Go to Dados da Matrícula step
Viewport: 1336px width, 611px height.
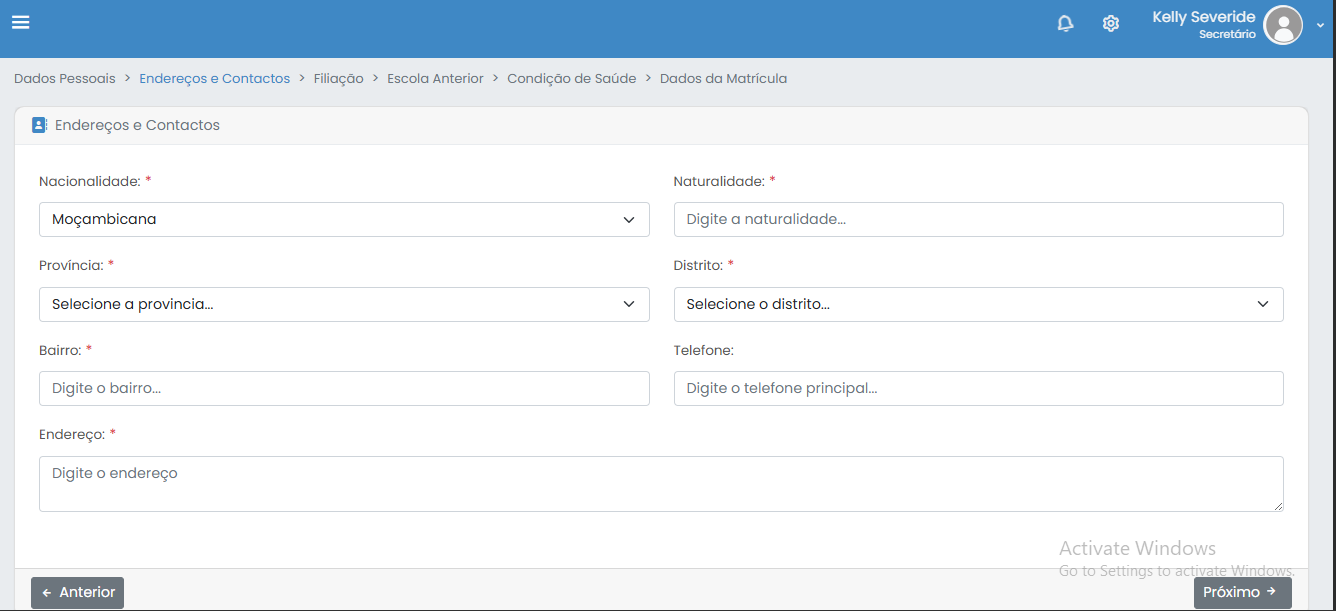pyautogui.click(x=723, y=78)
